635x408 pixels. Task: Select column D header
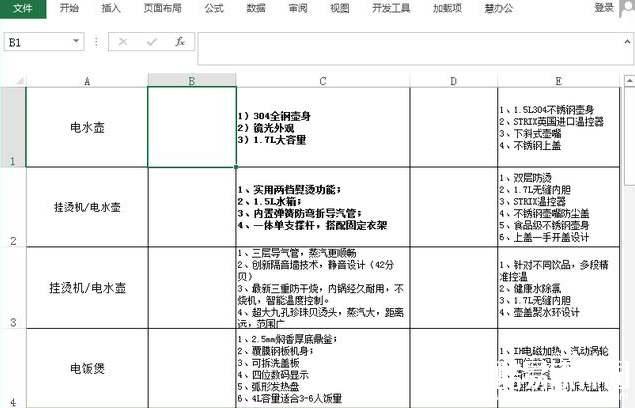[x=454, y=81]
